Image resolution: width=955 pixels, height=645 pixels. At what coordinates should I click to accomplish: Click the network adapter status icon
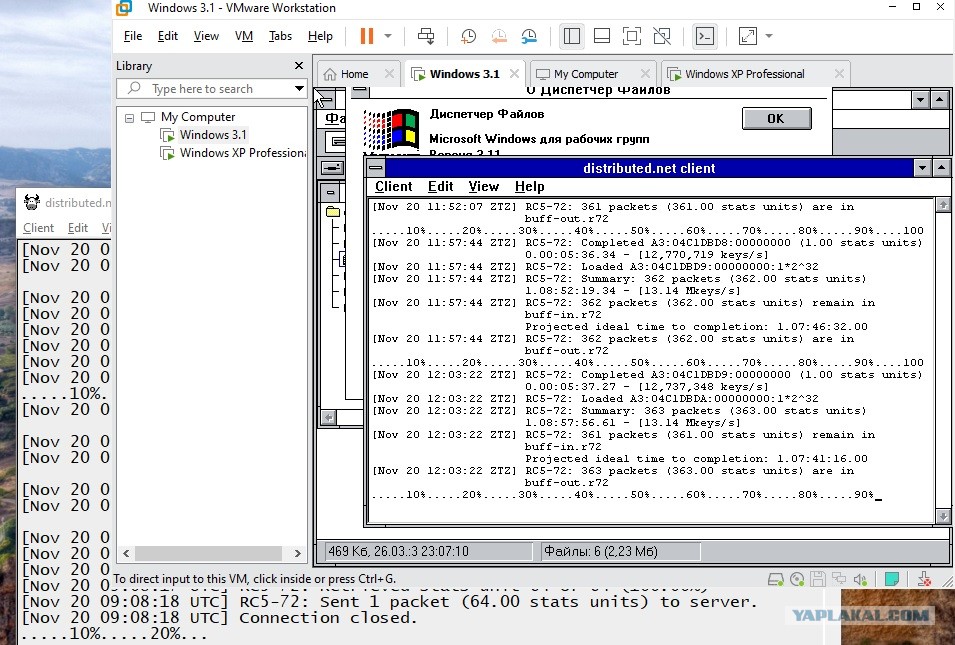(839, 579)
